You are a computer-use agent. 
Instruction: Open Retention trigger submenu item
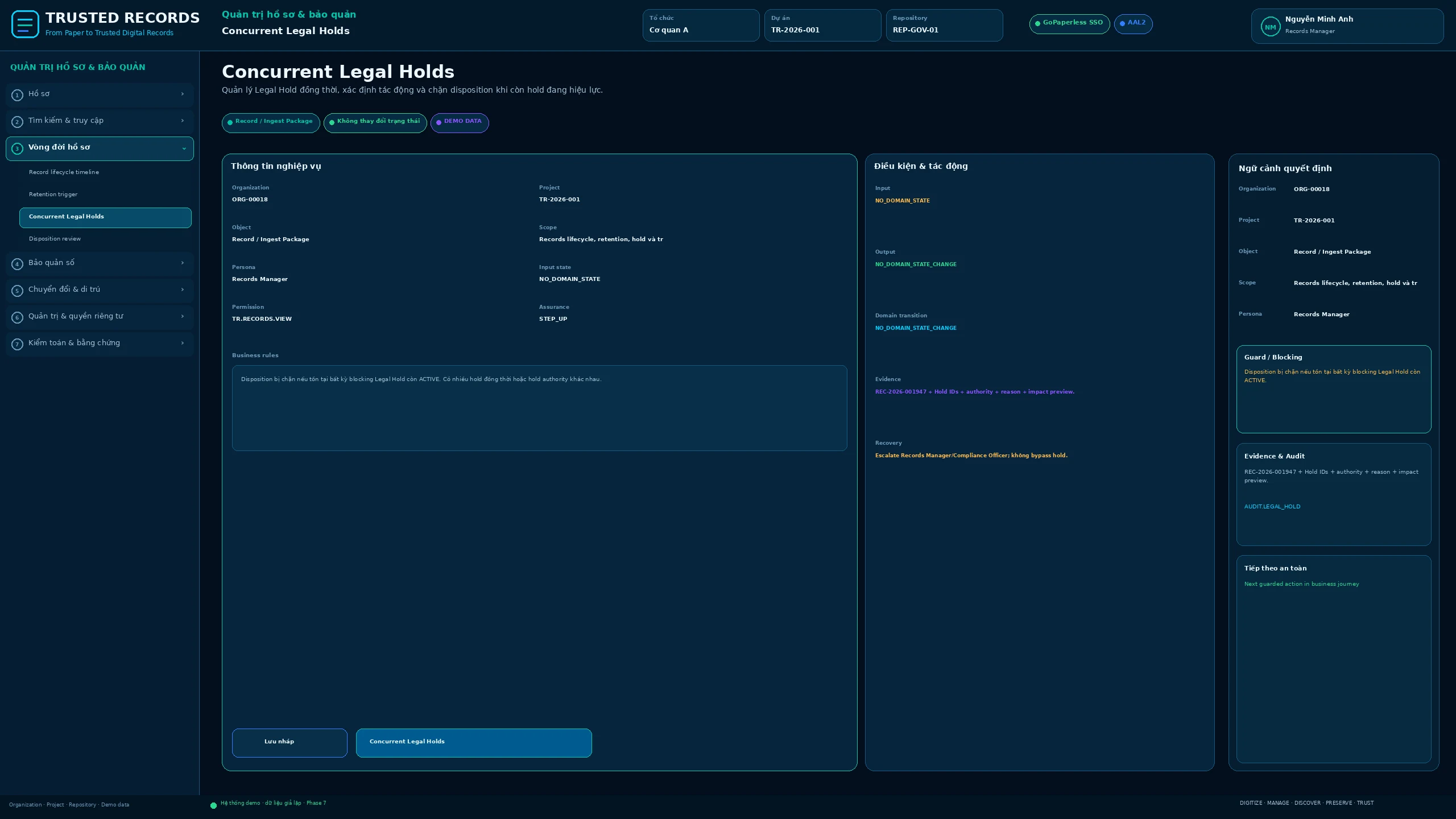coord(105,195)
